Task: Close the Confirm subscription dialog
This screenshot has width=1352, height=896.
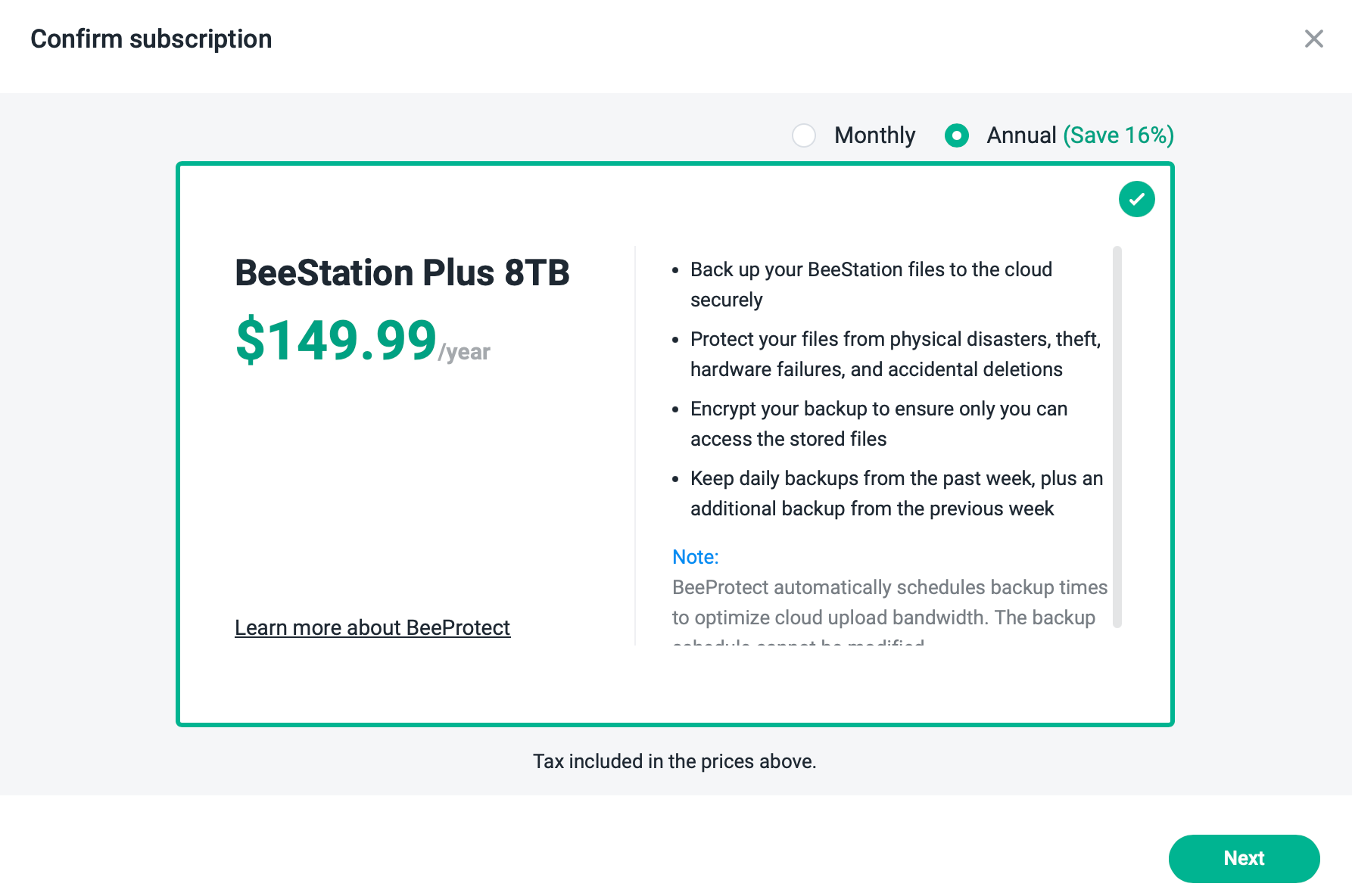Action: click(x=1313, y=39)
